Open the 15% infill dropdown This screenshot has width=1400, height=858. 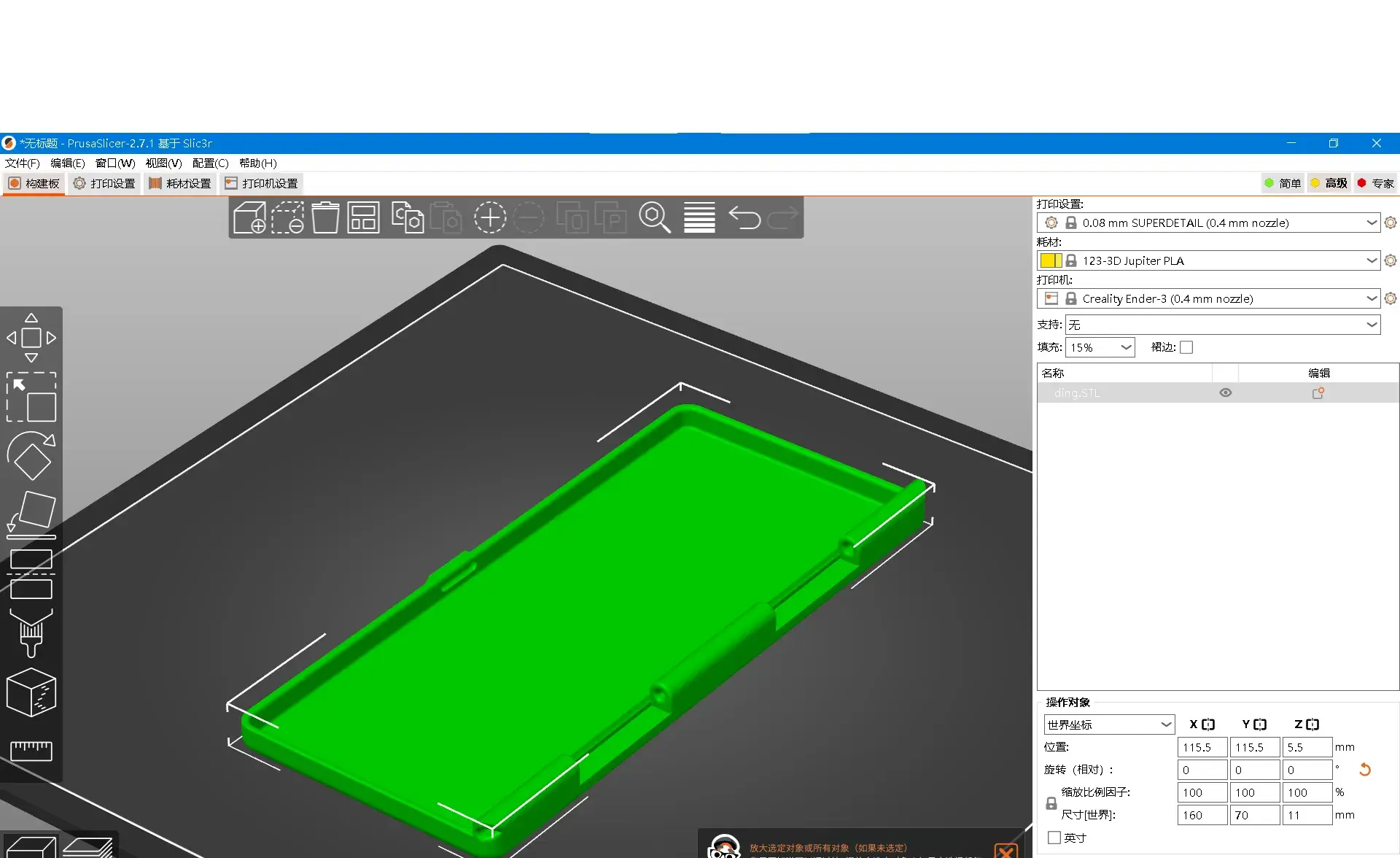click(1126, 347)
